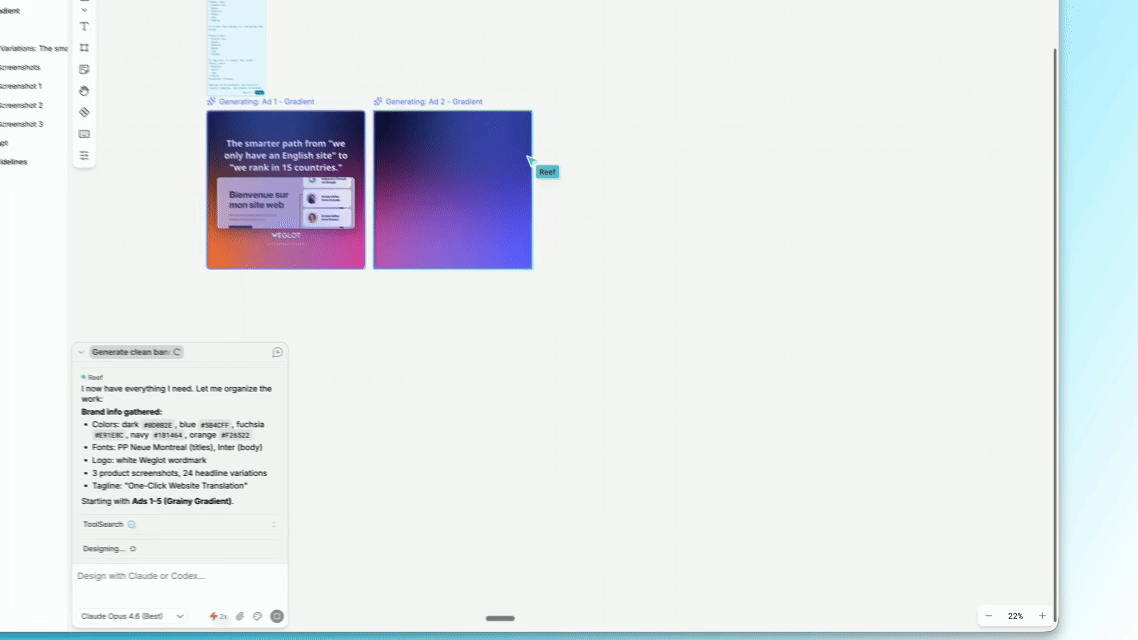1138x640 pixels.
Task: Focus the "Design with Claude or Codex" input
Action: pyautogui.click(x=179, y=576)
